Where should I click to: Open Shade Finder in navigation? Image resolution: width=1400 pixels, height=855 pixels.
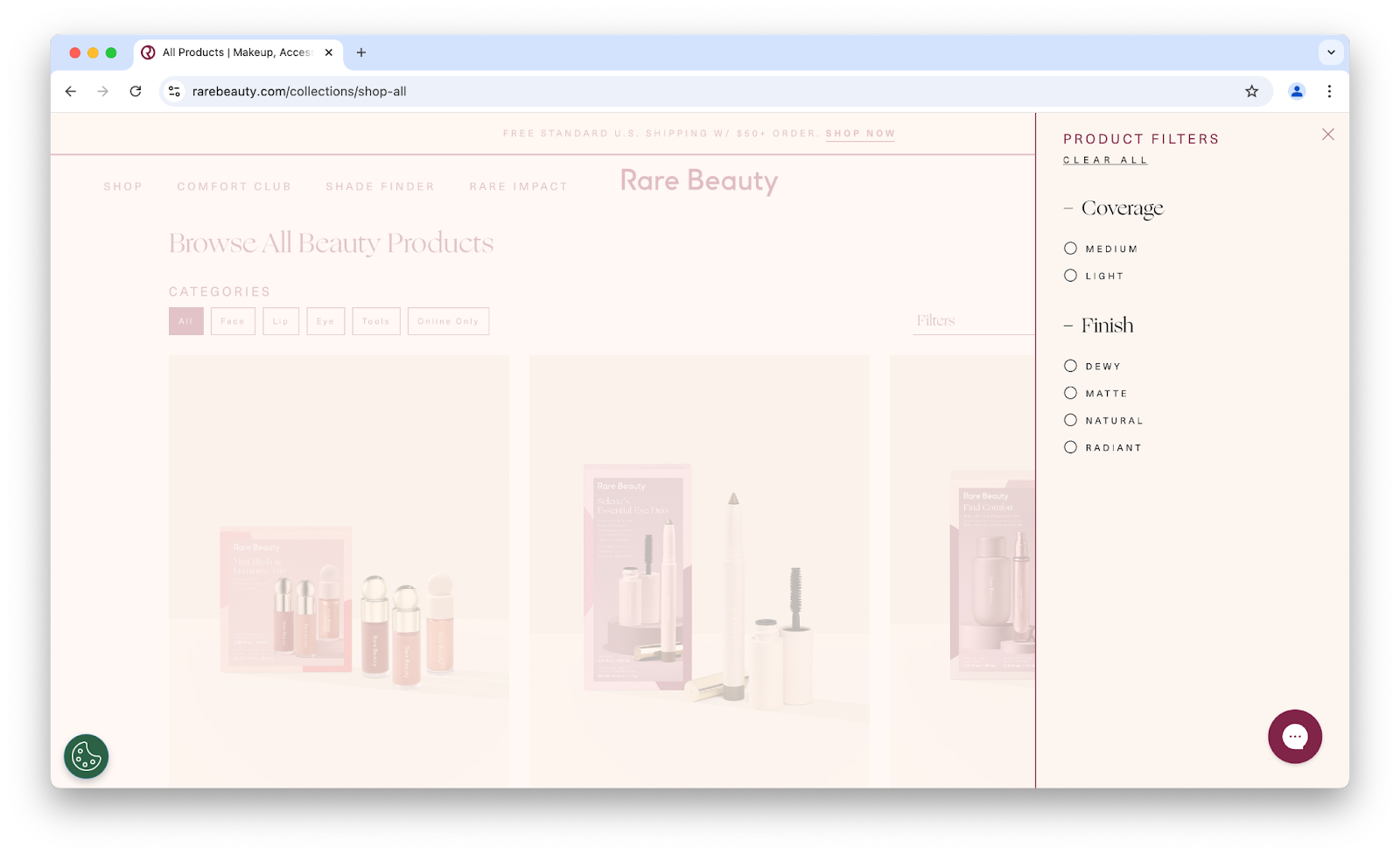pyautogui.click(x=380, y=186)
